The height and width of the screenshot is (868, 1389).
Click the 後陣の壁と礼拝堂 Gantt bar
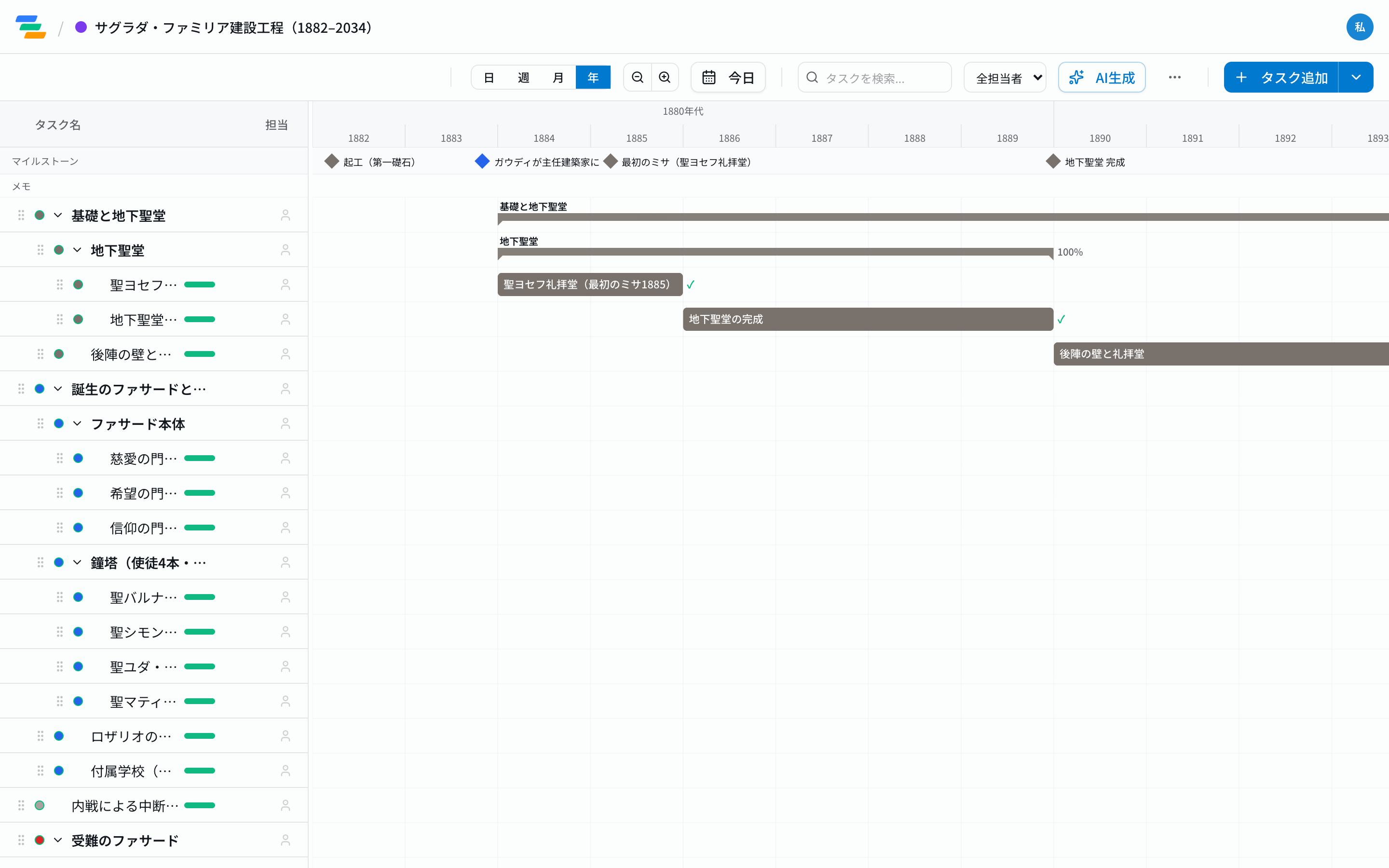pyautogui.click(x=1221, y=354)
